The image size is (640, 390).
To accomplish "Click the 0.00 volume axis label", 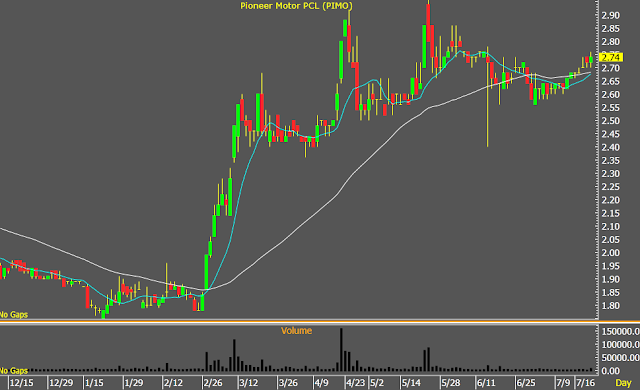I will pos(610,371).
